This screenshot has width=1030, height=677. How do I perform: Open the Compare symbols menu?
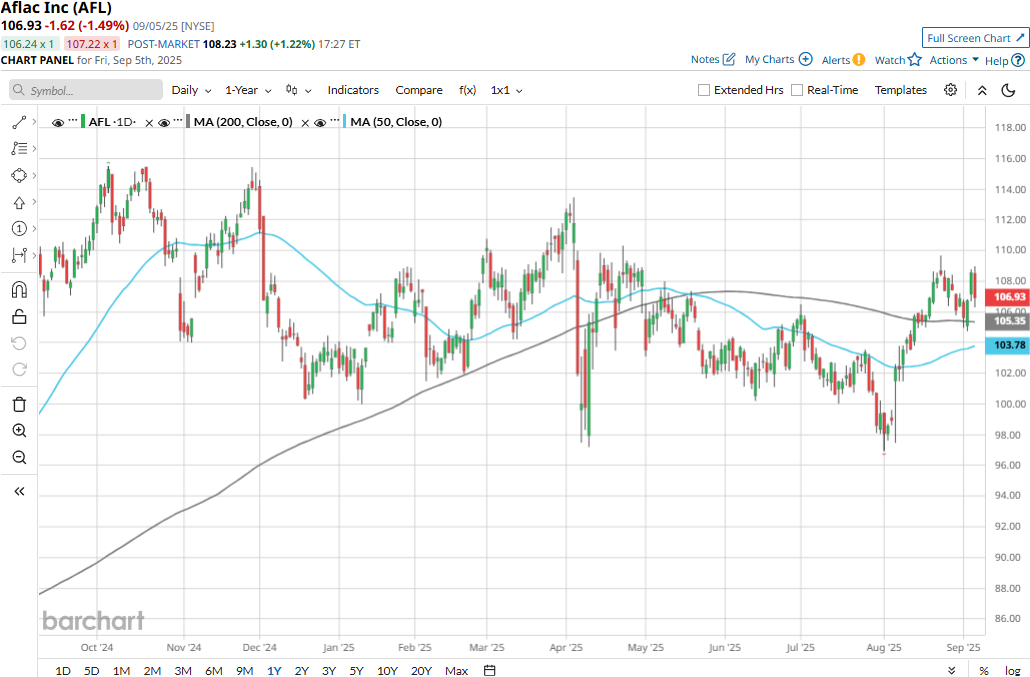pos(419,90)
